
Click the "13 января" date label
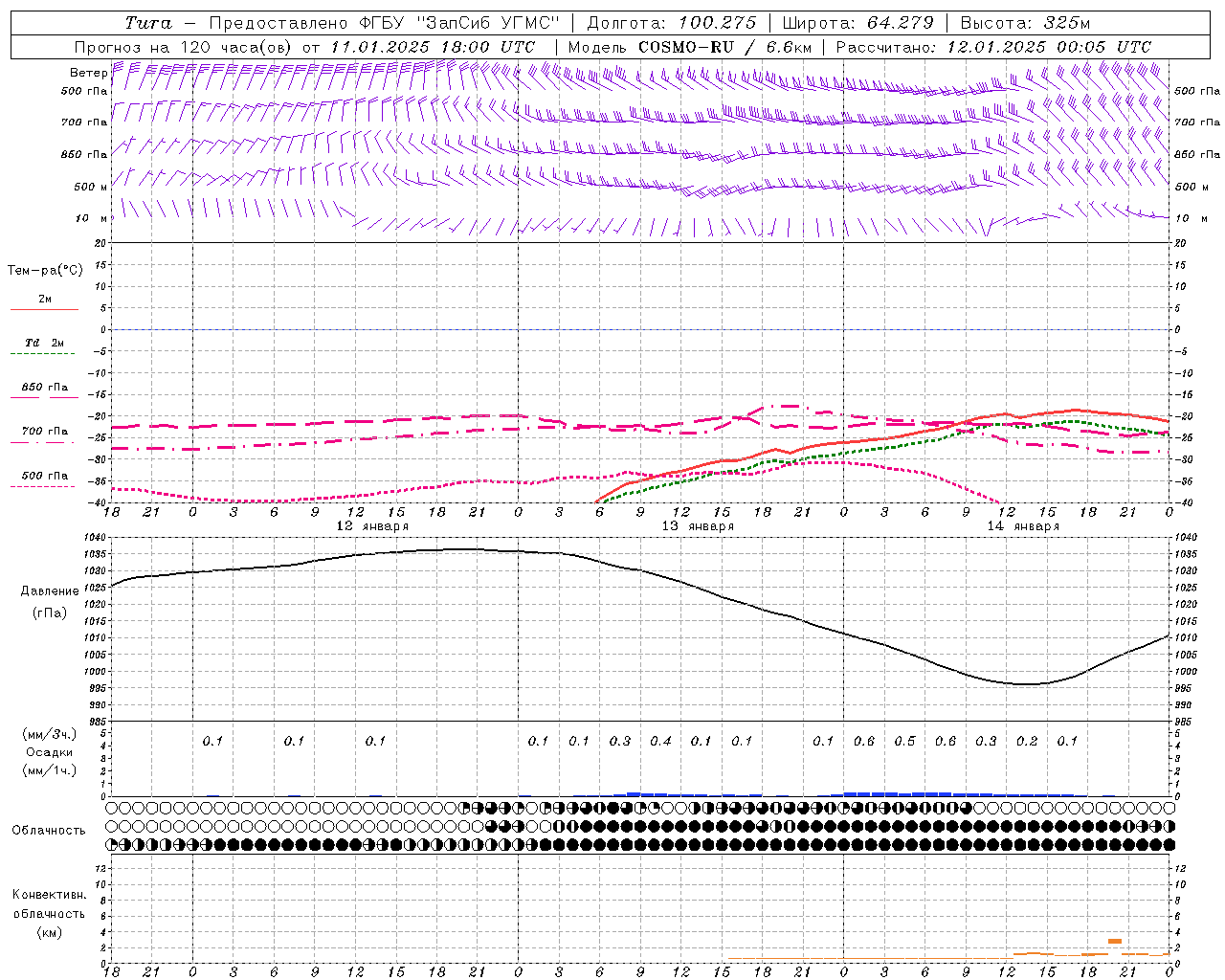pos(698,526)
